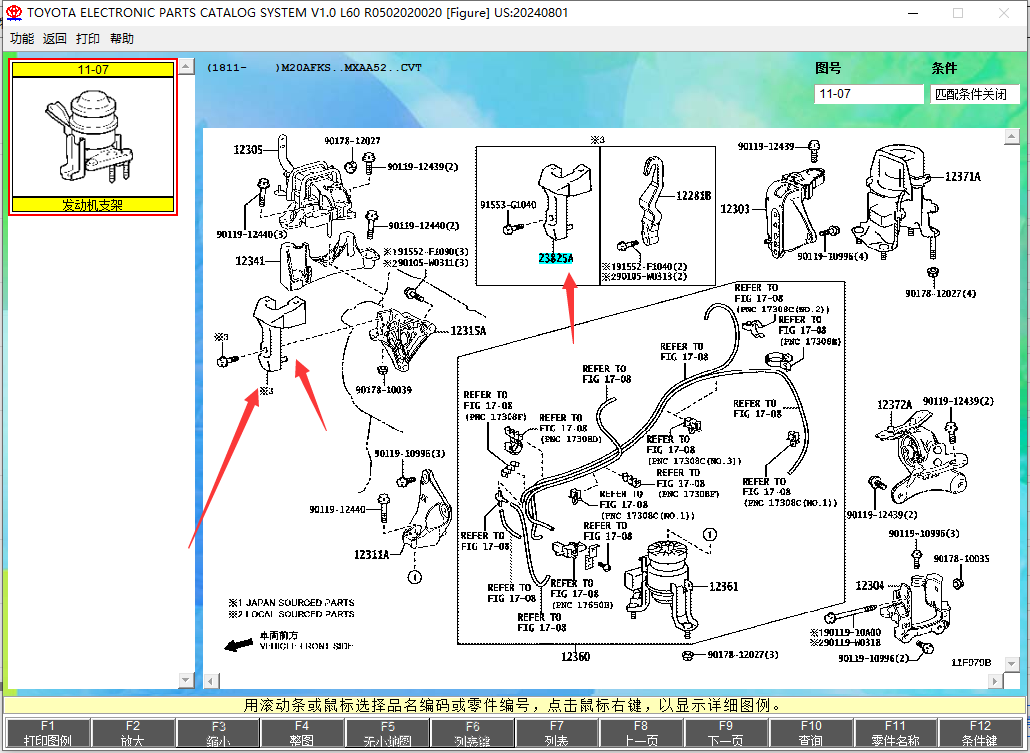Click F12 条件键 button
The height and width of the screenshot is (753, 1030).
tap(980, 733)
